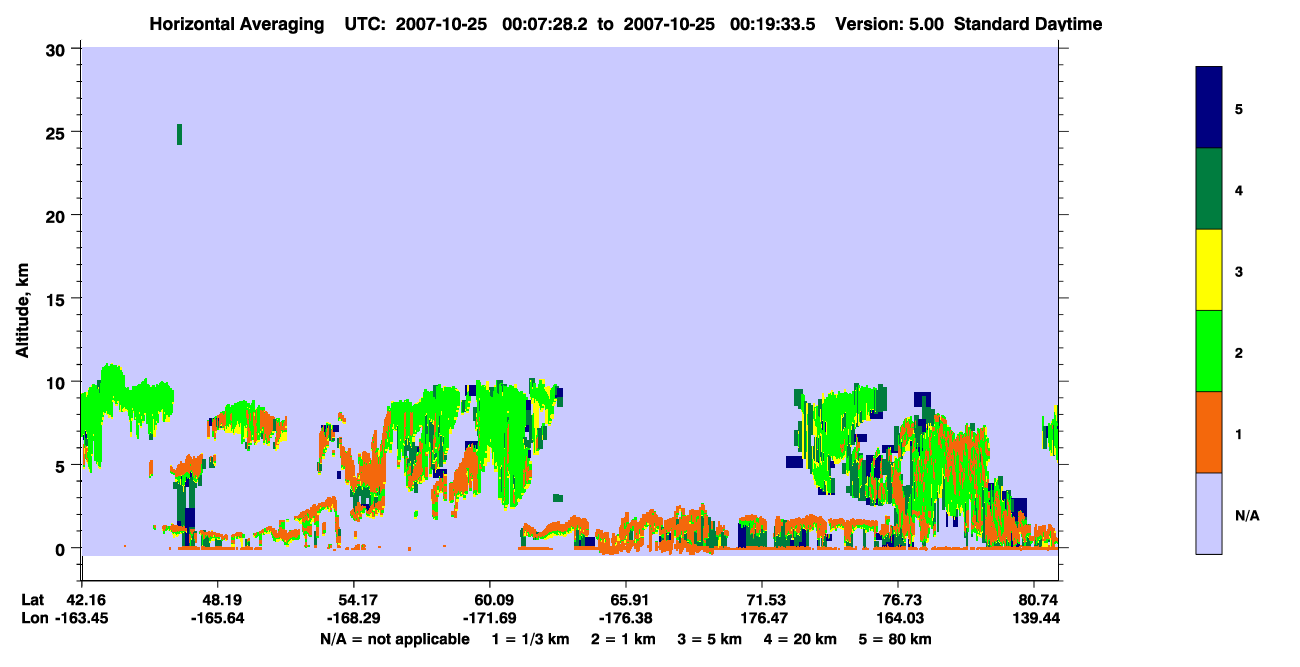The image size is (1300, 667).
Task: Click the bright green colorbar segment labeled 2
Action: pyautogui.click(x=1209, y=351)
